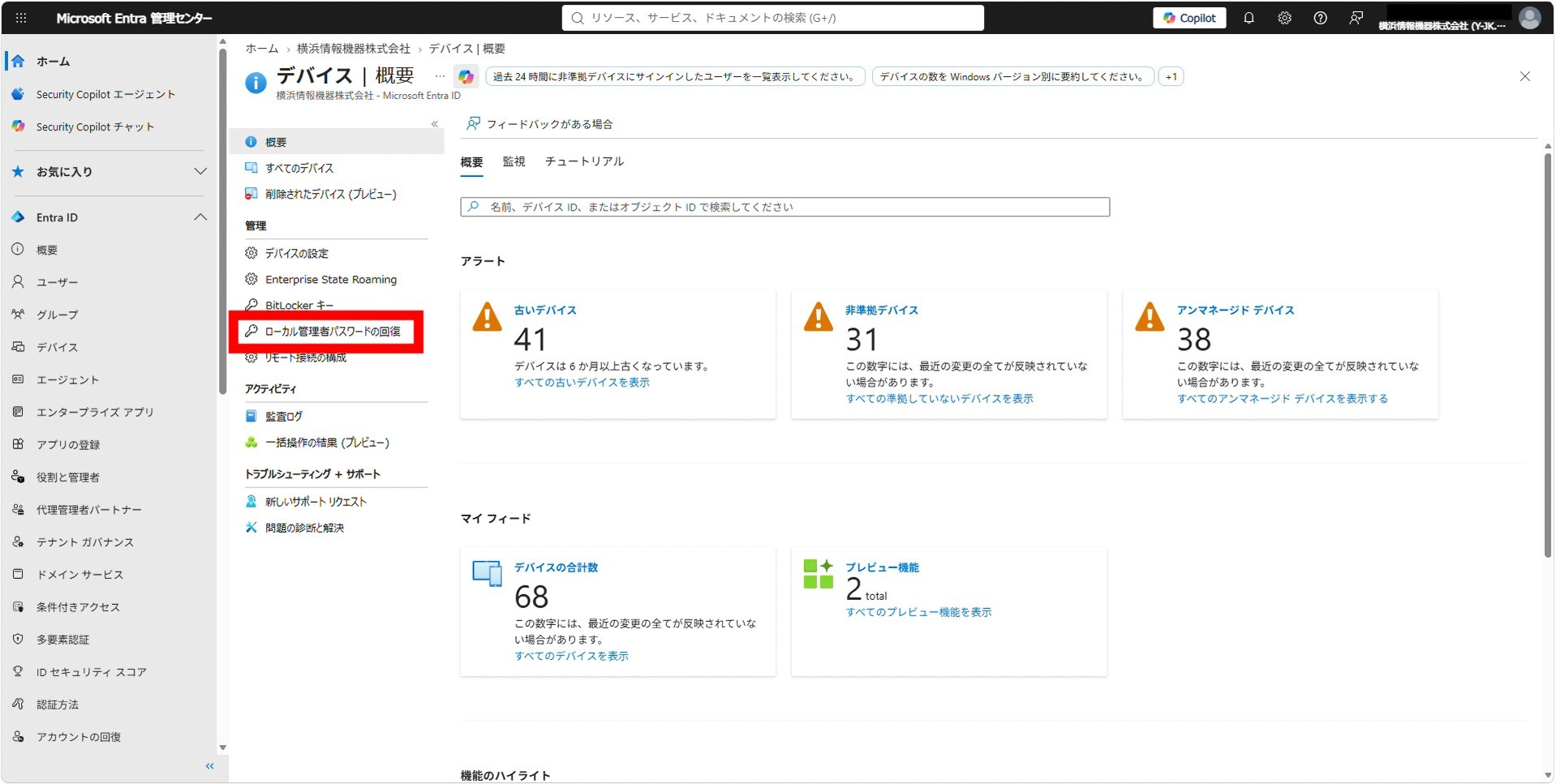The height and width of the screenshot is (784, 1556).
Task: Expand the お気に入り section chevron
Action: click(x=200, y=172)
